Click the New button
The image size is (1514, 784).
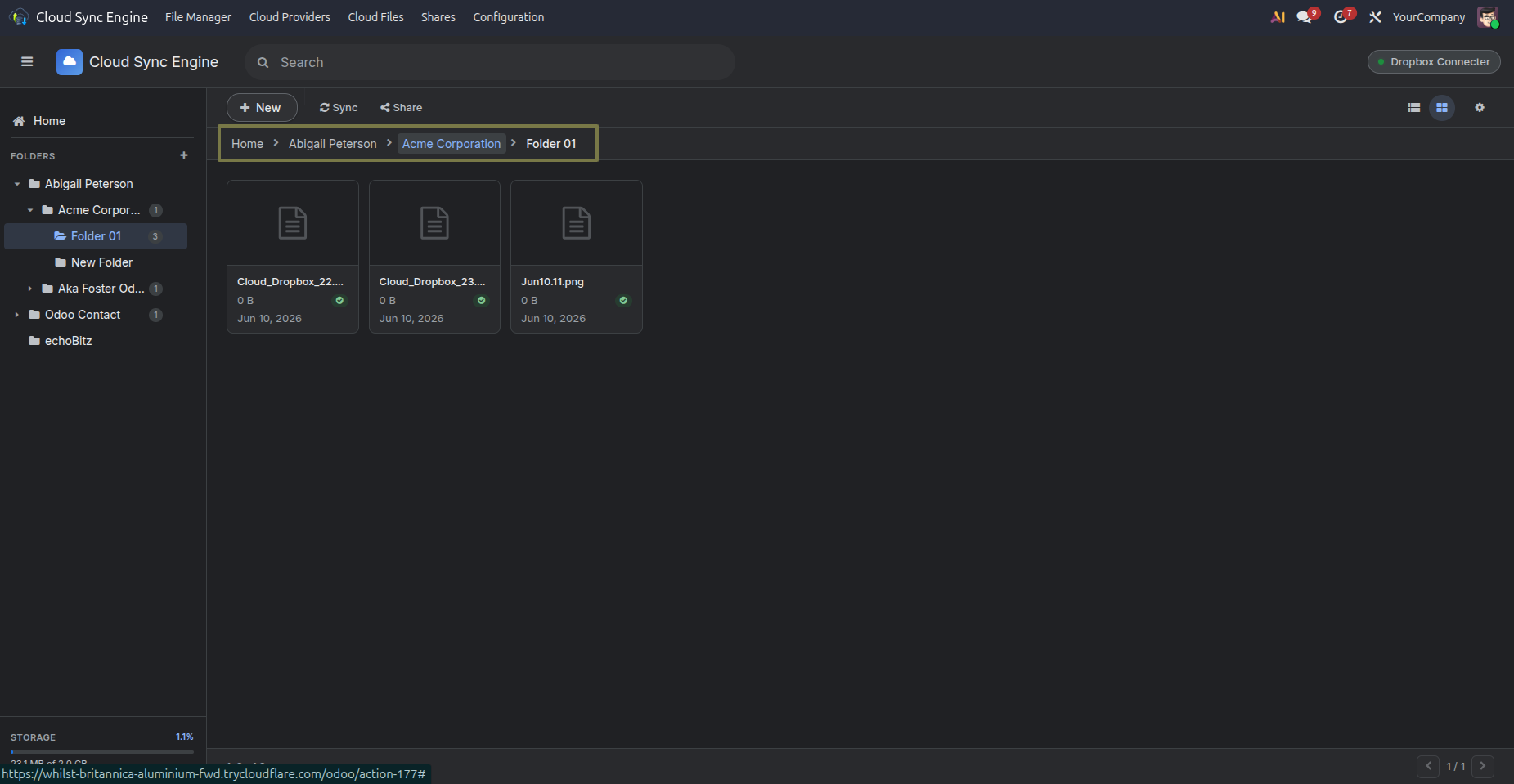click(262, 108)
